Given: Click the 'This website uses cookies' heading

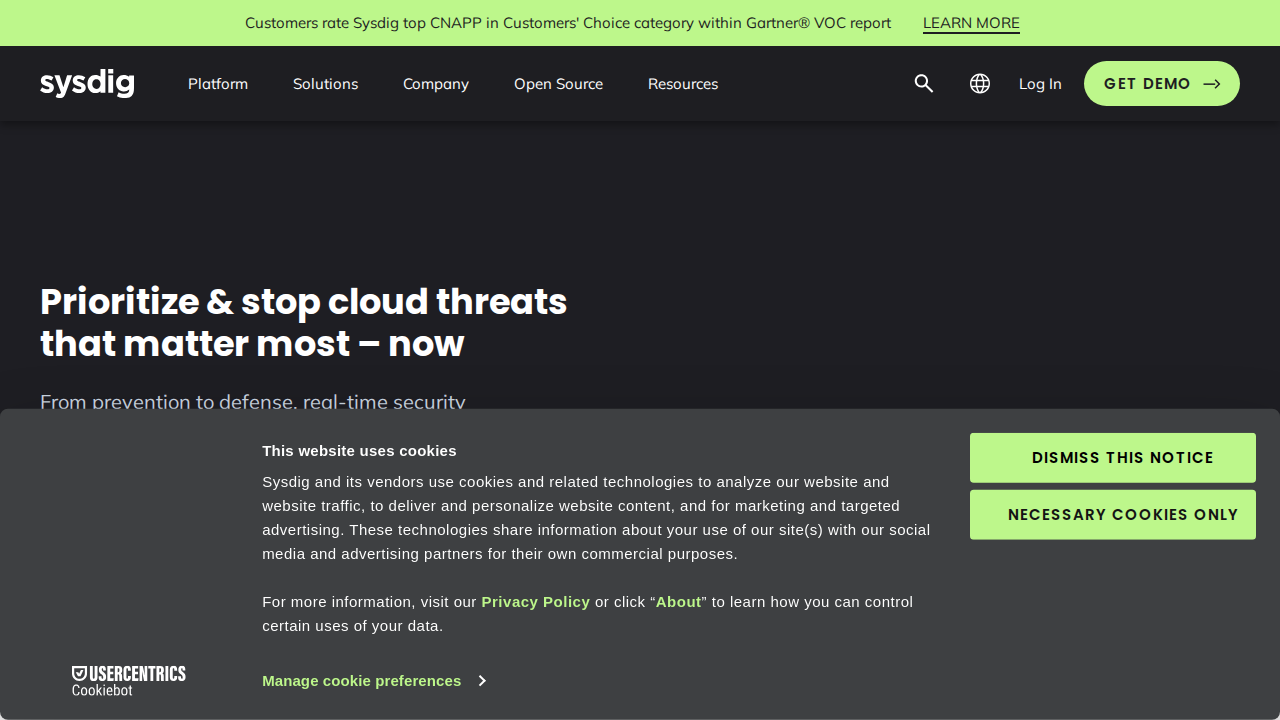Looking at the screenshot, I should click(359, 451).
